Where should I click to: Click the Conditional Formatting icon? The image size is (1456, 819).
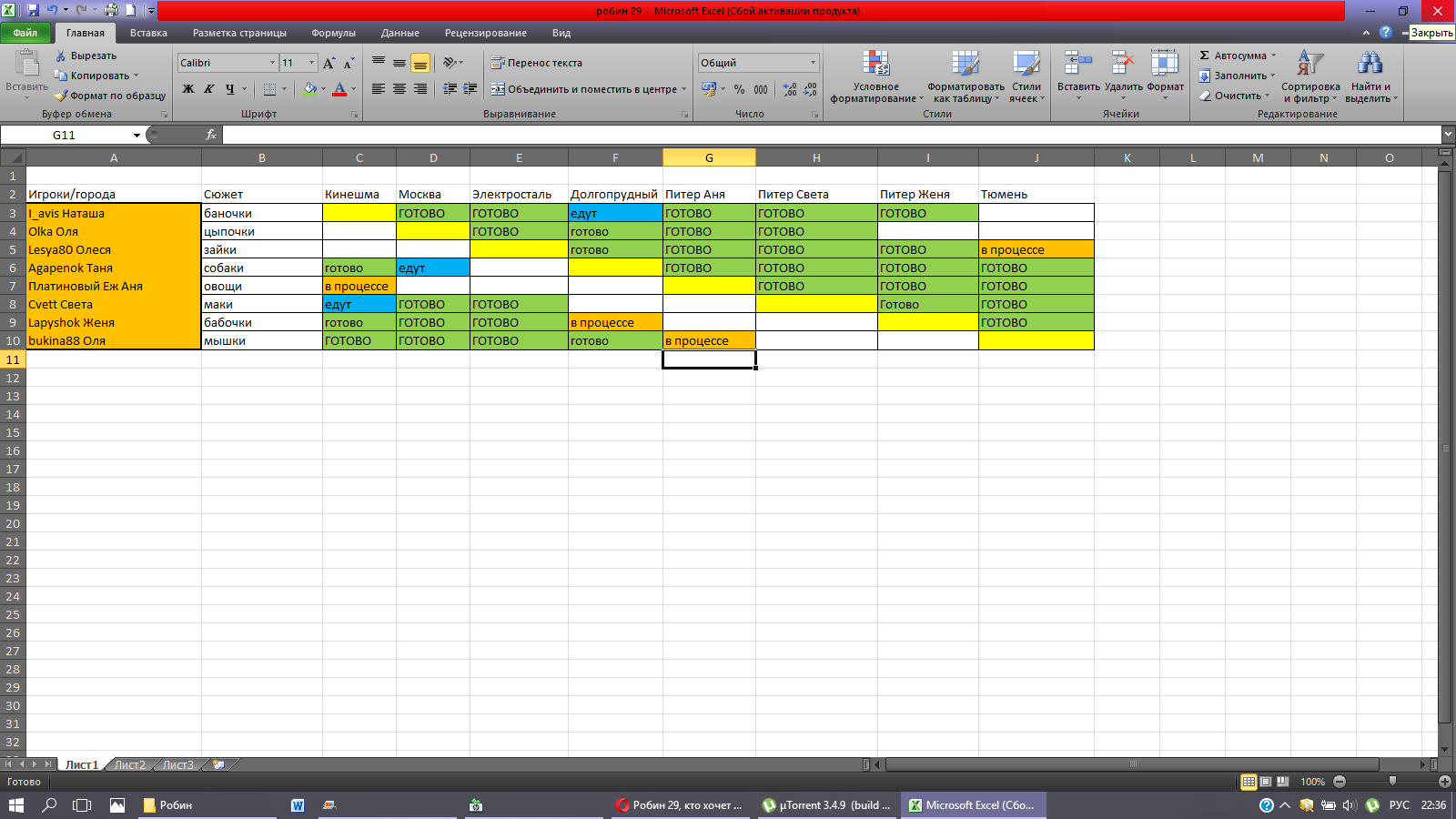(875, 64)
